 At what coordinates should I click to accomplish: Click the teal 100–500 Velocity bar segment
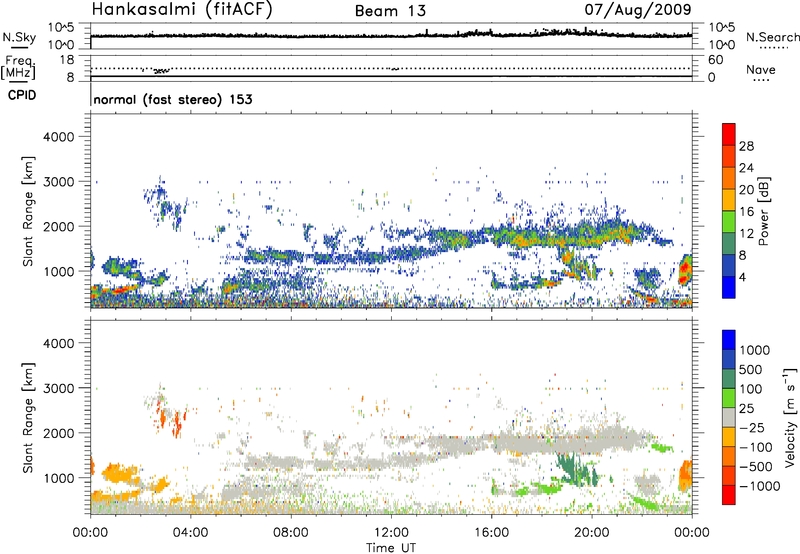[x=729, y=379]
